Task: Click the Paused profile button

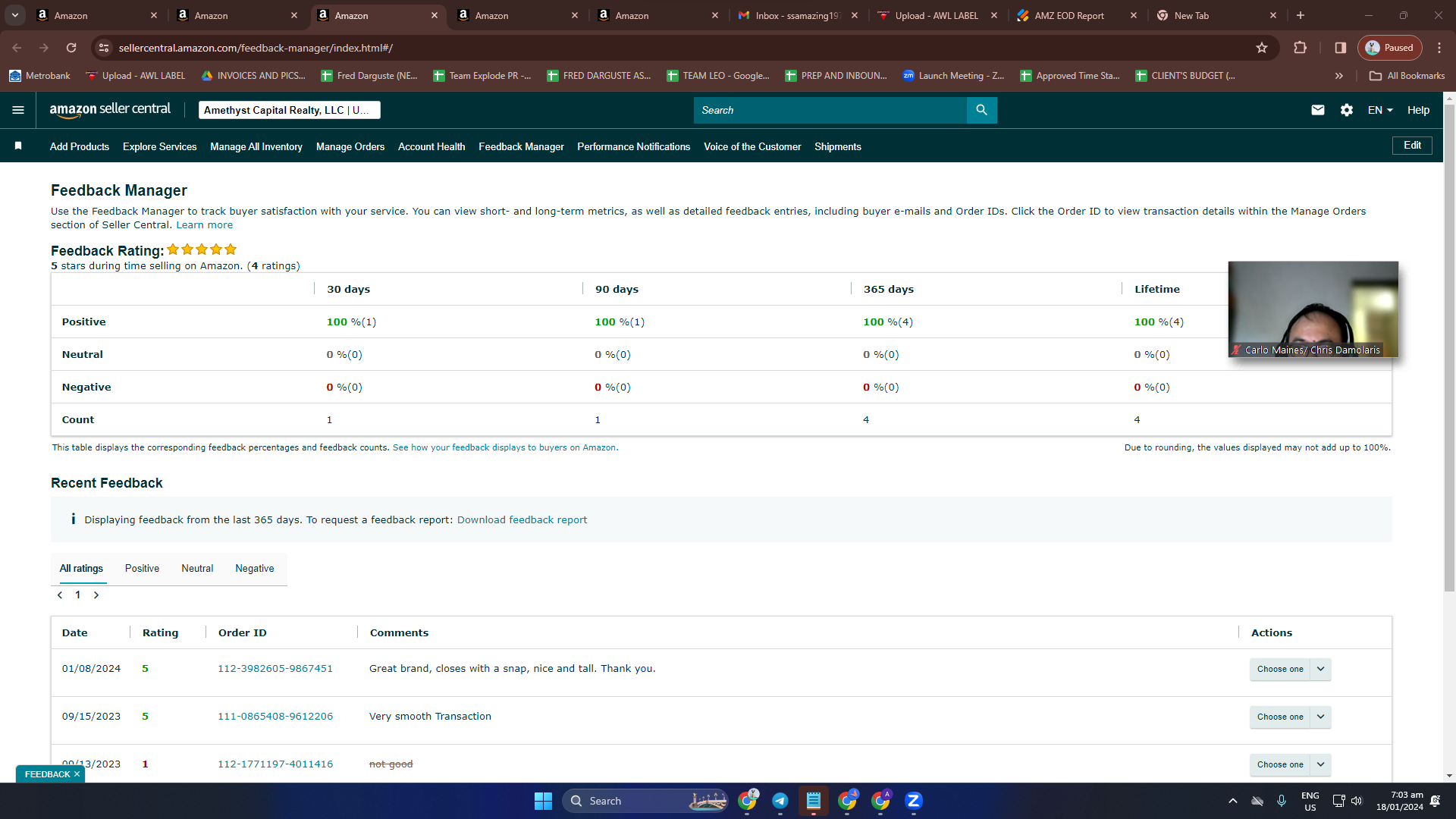Action: [1389, 48]
